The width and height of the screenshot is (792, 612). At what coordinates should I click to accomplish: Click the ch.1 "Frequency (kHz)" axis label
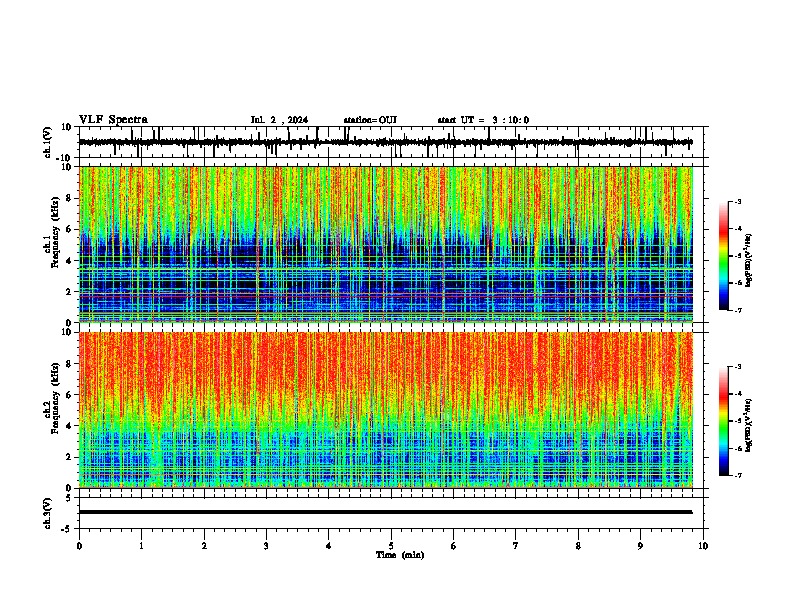tap(55, 233)
